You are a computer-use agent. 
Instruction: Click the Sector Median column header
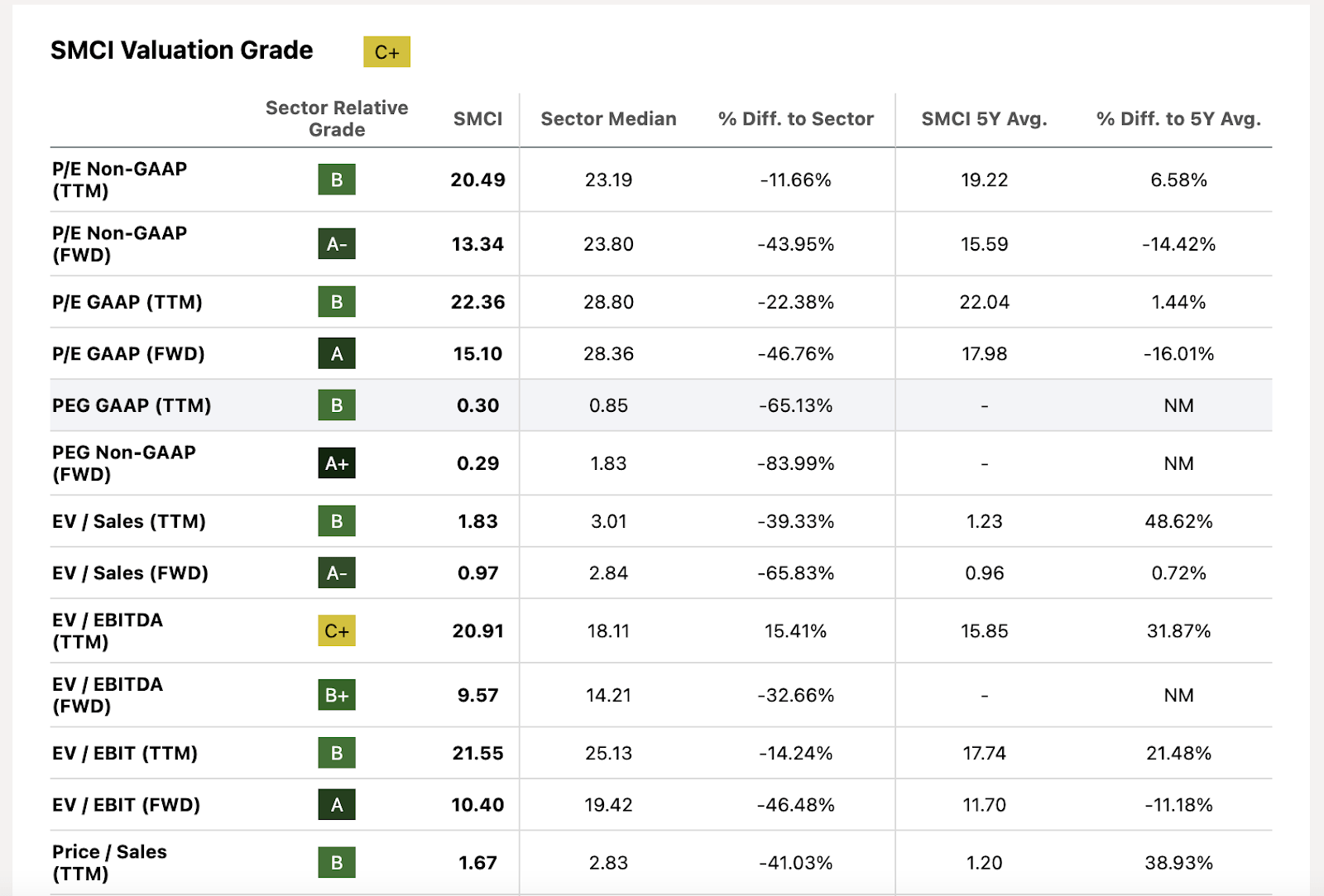tap(608, 119)
